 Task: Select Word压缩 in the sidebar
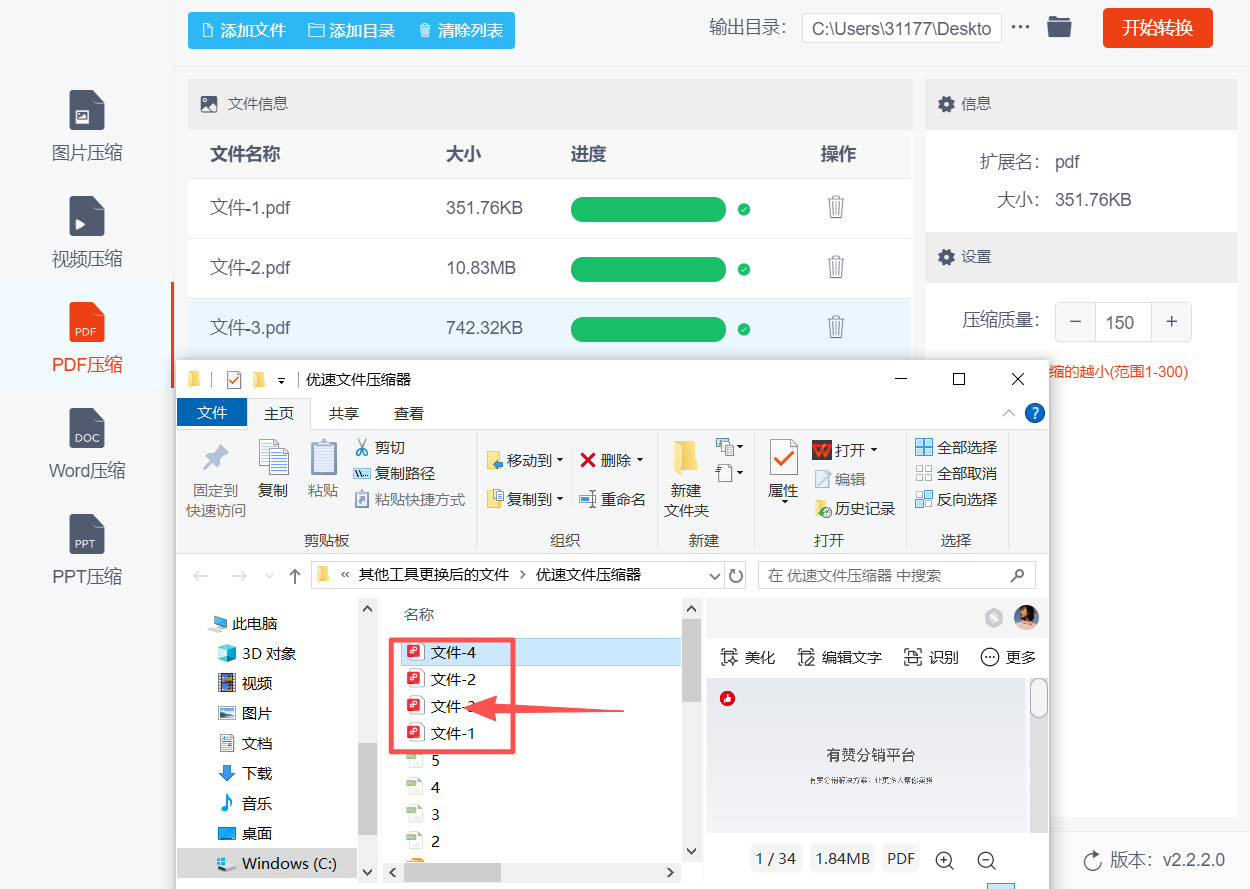pos(87,445)
